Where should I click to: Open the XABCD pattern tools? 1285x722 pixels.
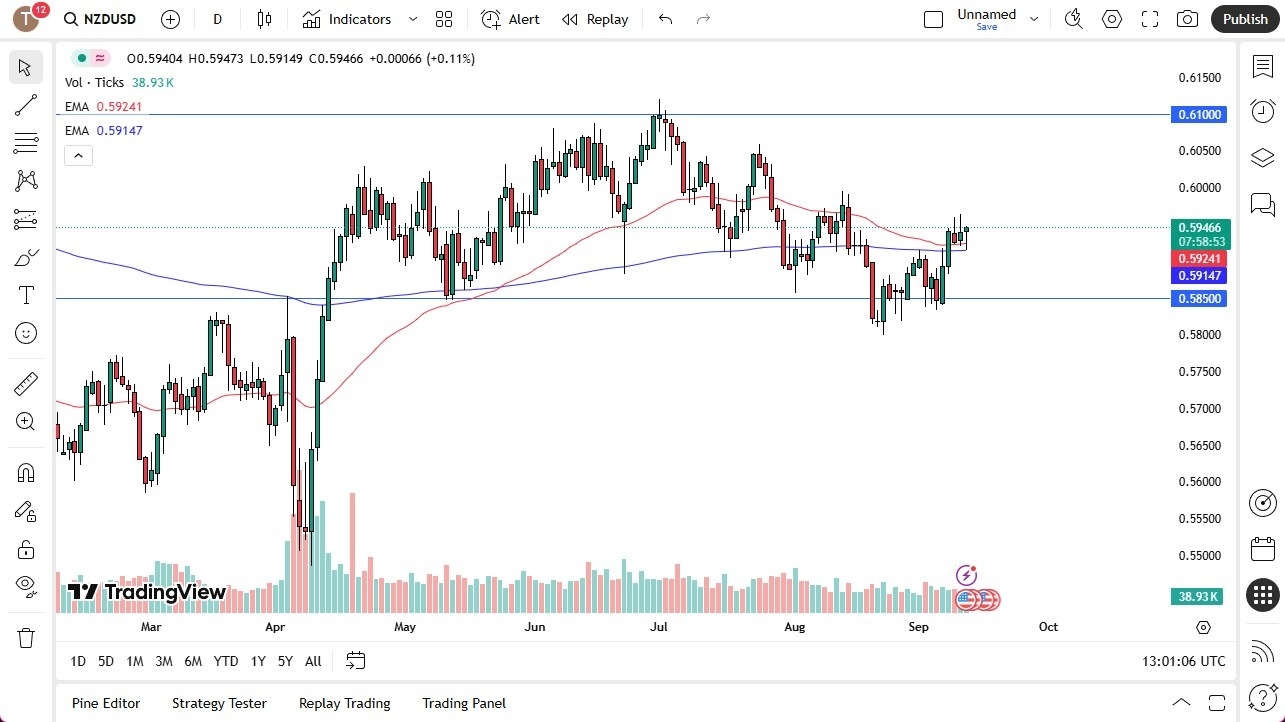[x=25, y=181]
